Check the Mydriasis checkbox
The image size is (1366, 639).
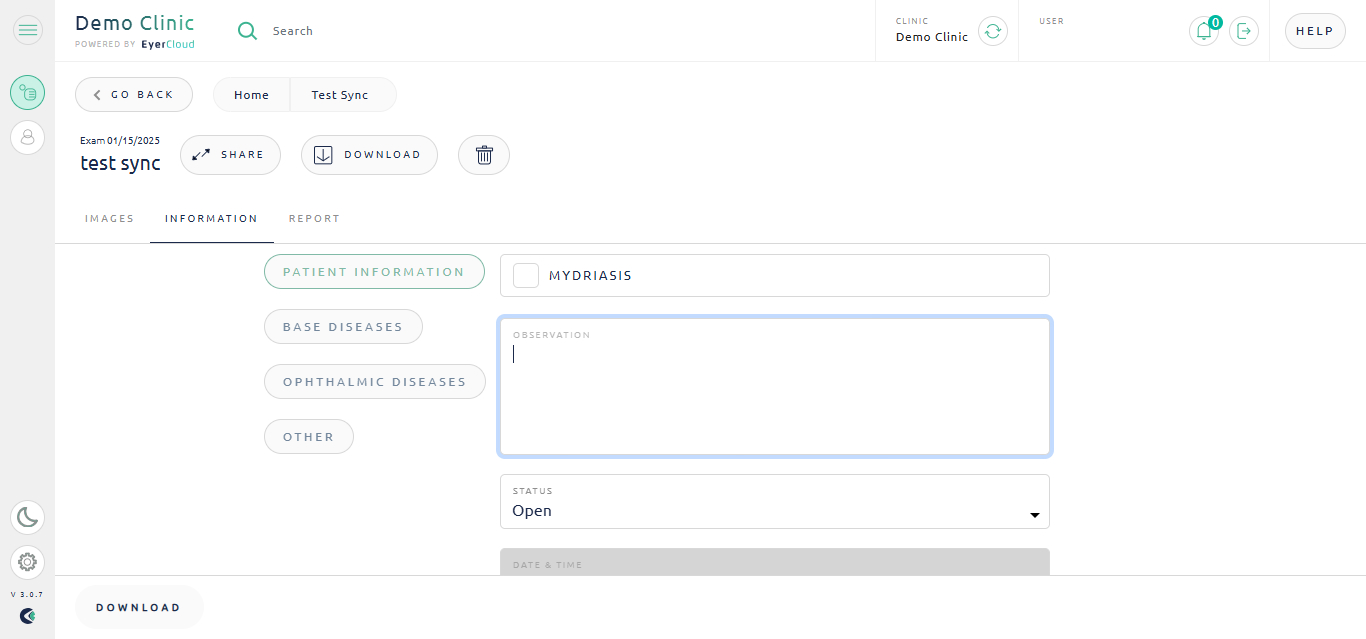coord(526,275)
